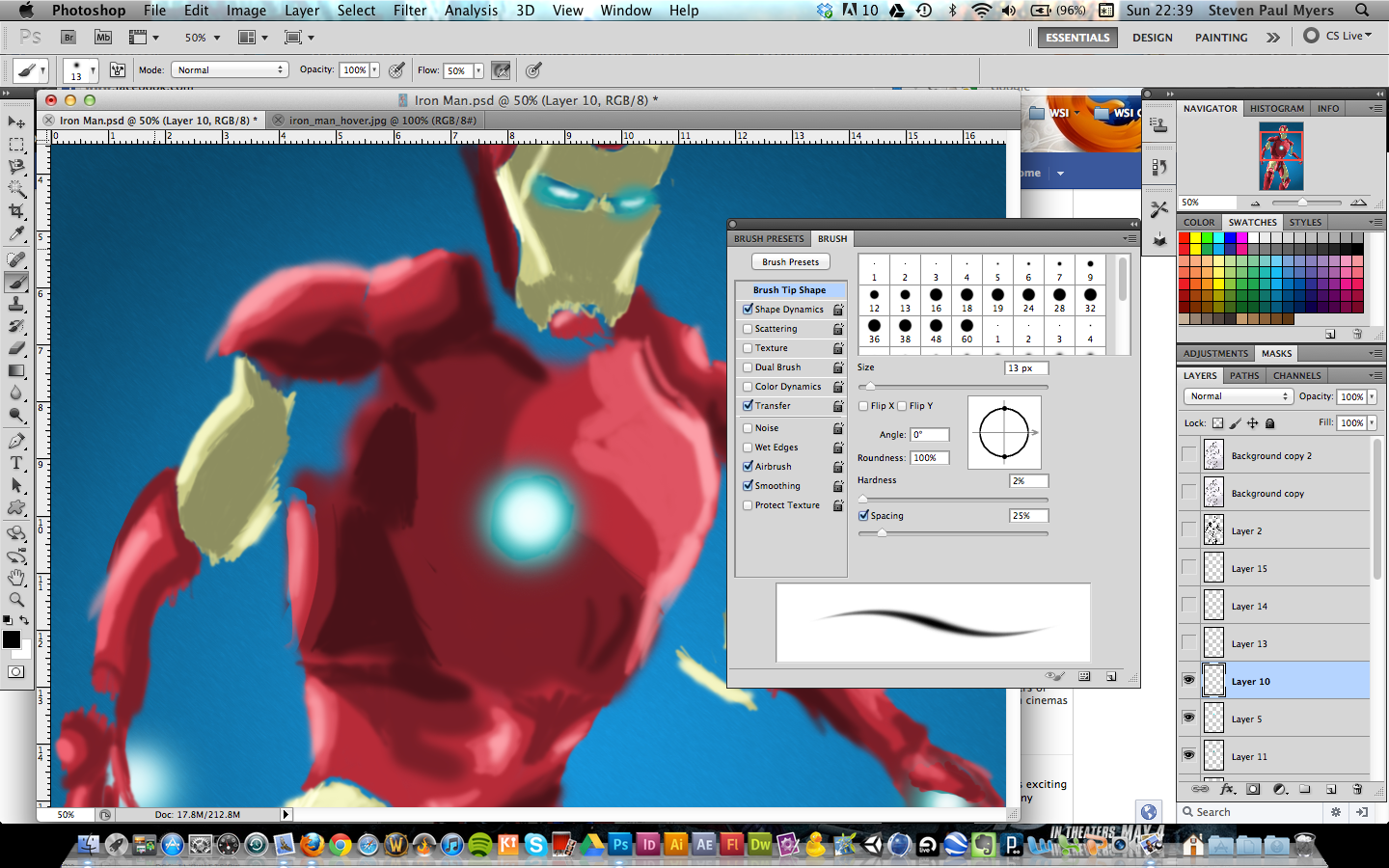Image resolution: width=1389 pixels, height=868 pixels.
Task: Select the Pen tool
Action: [x=16, y=441]
